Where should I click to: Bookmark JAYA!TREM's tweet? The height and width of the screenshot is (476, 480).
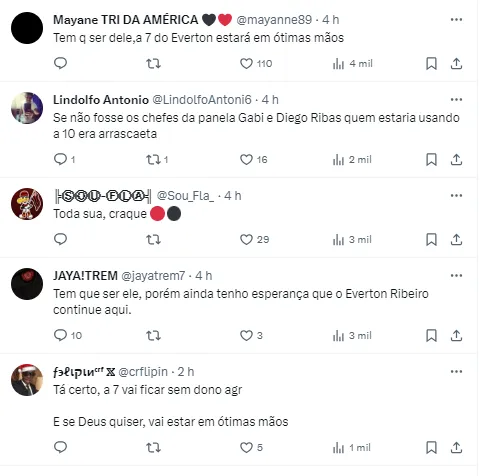pyautogui.click(x=431, y=335)
